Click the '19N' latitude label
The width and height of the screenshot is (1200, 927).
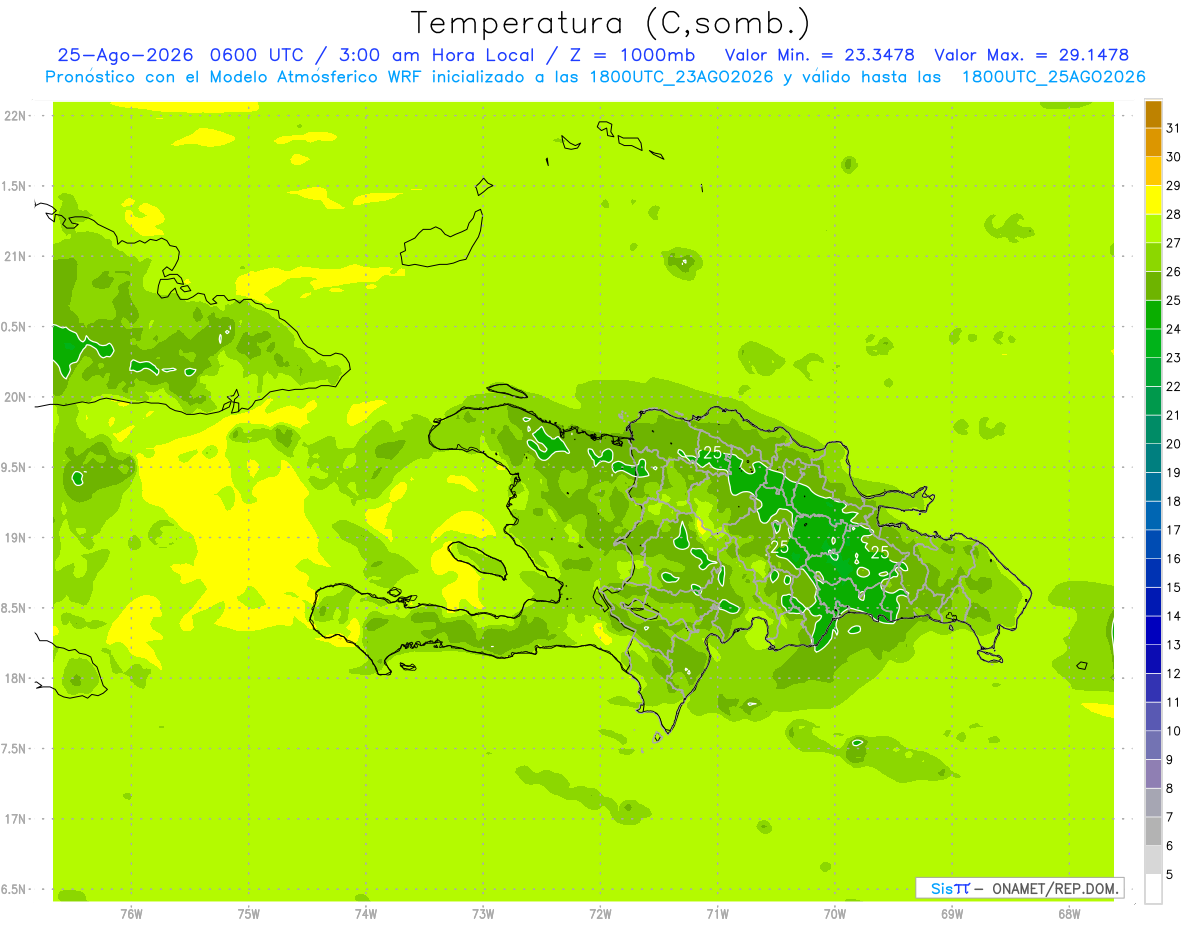coord(15,538)
